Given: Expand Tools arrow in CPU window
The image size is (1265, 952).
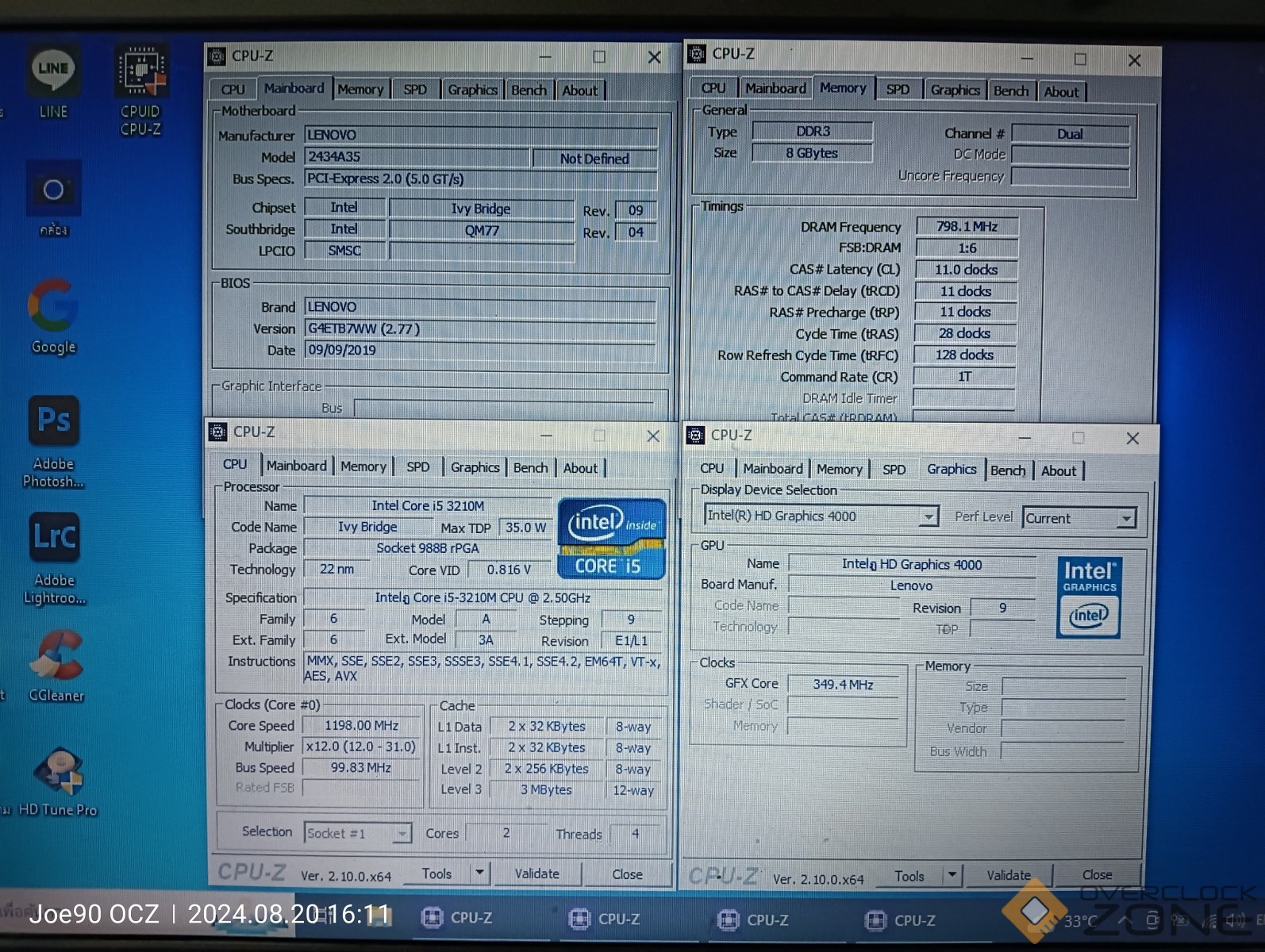Looking at the screenshot, I should (x=479, y=873).
